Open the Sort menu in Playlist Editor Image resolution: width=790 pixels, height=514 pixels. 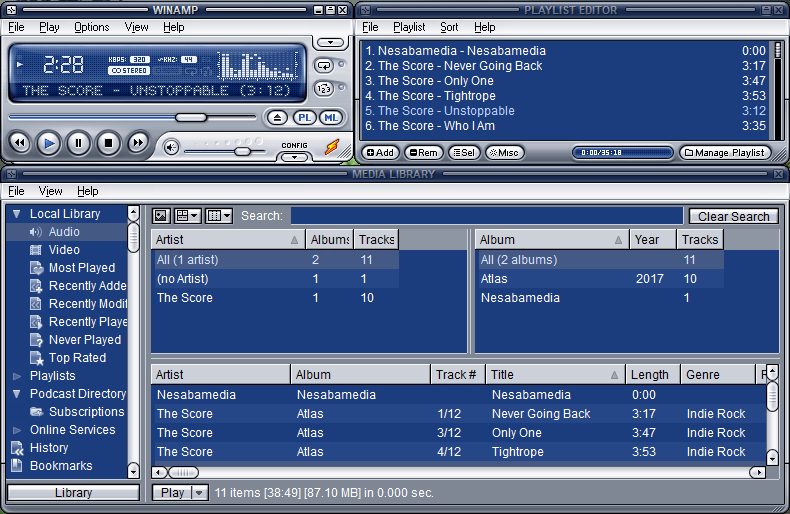pyautogui.click(x=450, y=27)
